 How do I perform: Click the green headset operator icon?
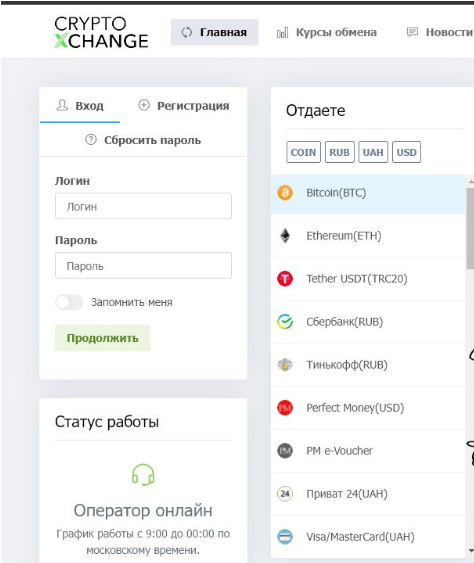pyautogui.click(x=143, y=475)
